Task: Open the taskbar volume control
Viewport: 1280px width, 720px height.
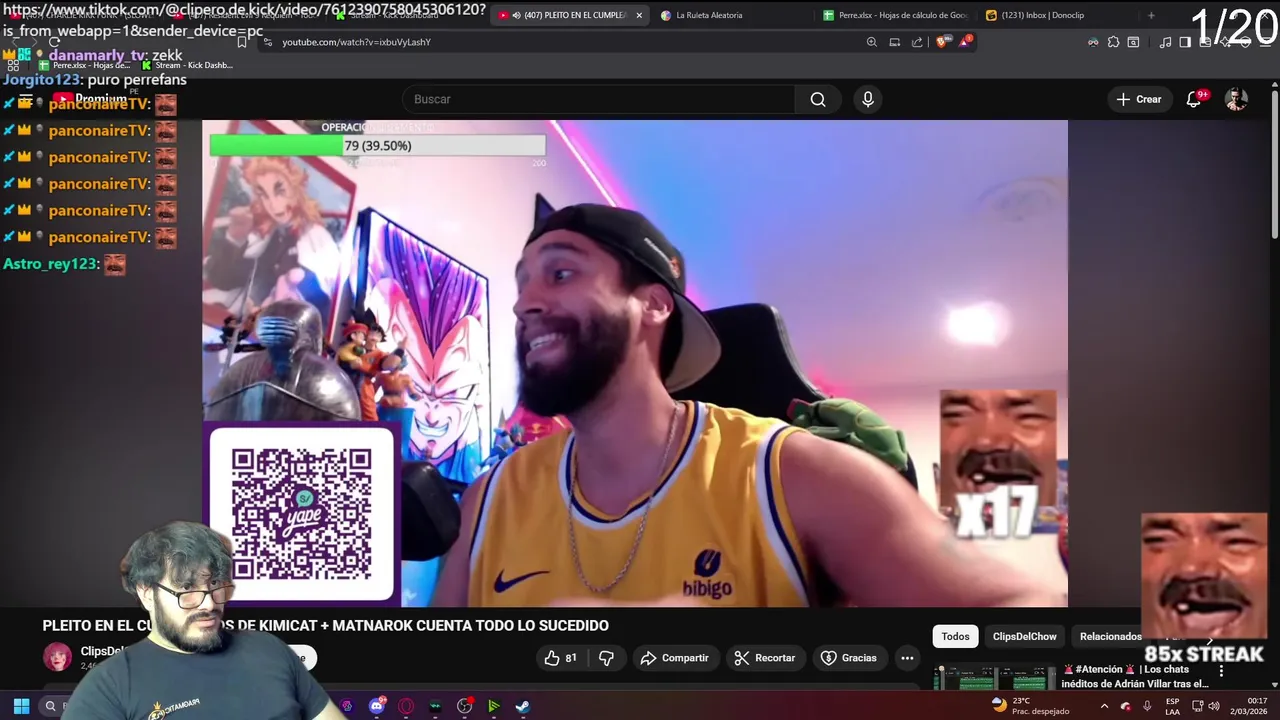Action: 1214,706
